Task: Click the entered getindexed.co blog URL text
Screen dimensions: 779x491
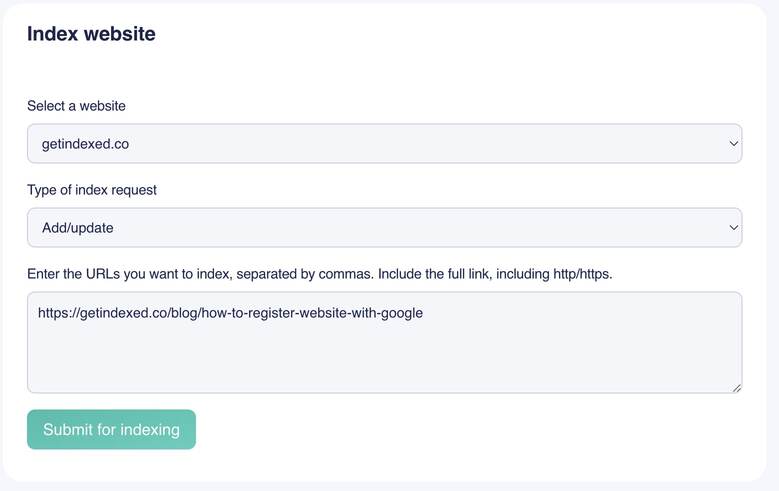Action: pos(231,313)
